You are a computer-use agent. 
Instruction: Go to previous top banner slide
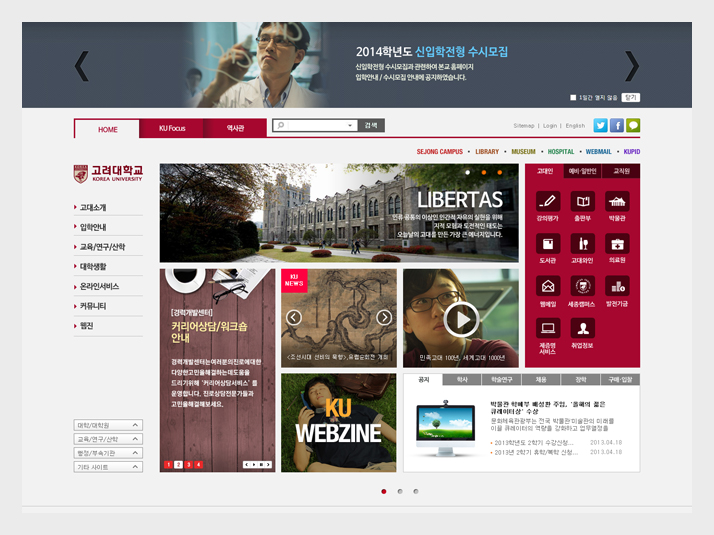82,66
